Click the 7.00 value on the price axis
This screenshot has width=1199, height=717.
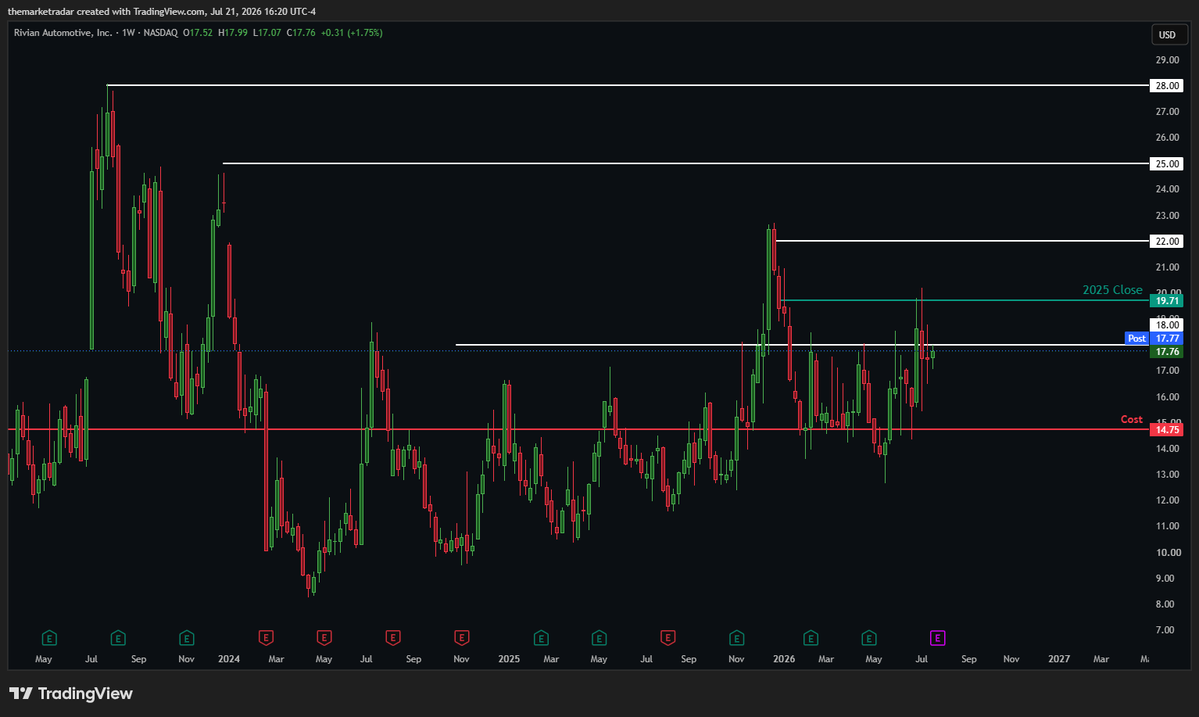click(x=1165, y=630)
